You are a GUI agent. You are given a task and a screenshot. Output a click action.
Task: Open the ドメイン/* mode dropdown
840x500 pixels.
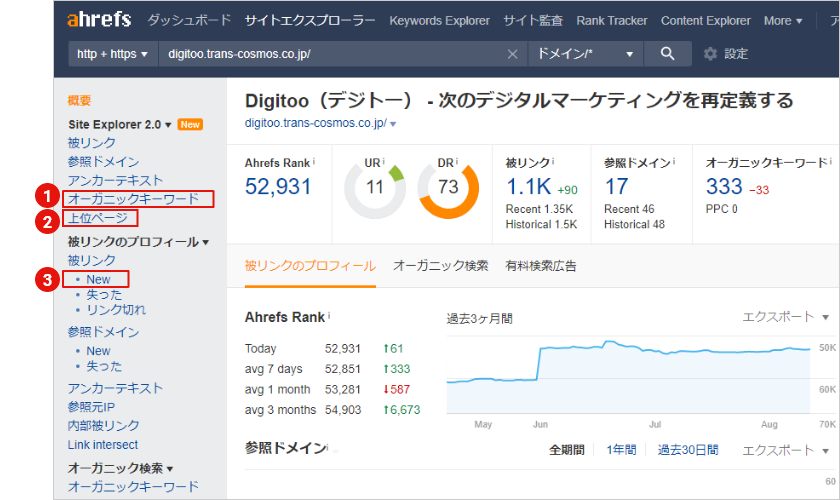click(x=586, y=54)
